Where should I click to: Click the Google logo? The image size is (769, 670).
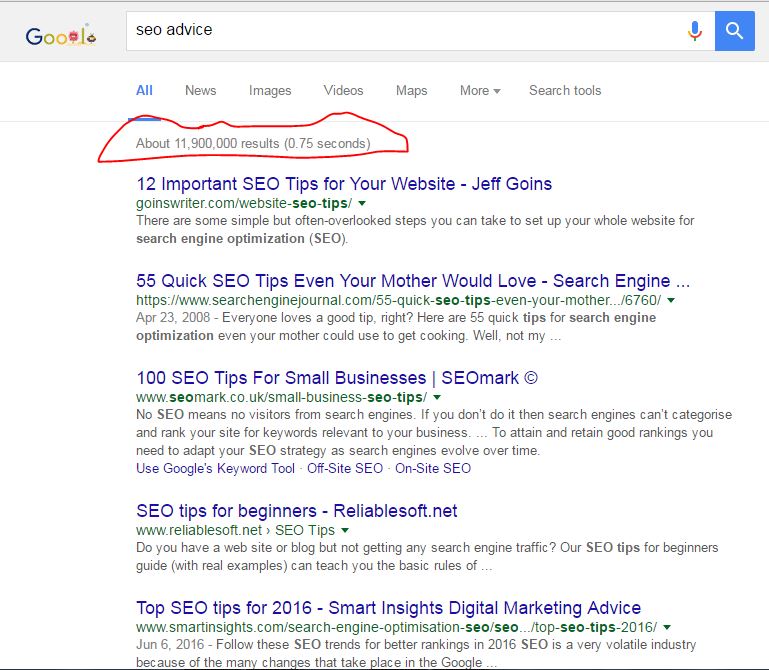click(61, 36)
